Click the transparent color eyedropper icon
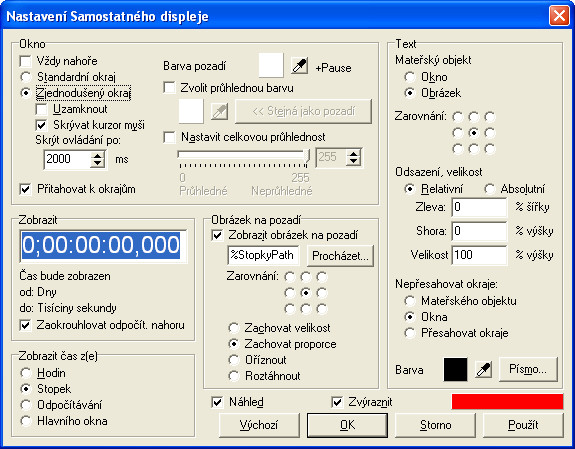Image resolution: width=575 pixels, height=449 pixels. (x=219, y=111)
